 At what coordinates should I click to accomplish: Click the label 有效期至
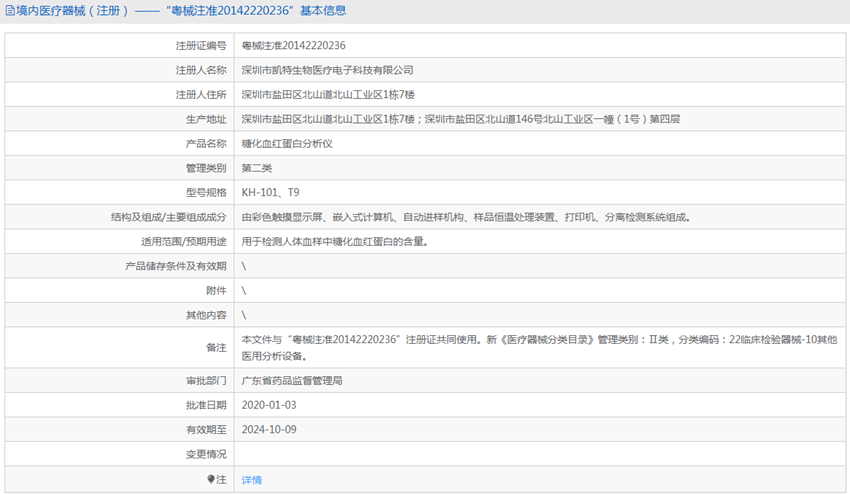point(206,429)
